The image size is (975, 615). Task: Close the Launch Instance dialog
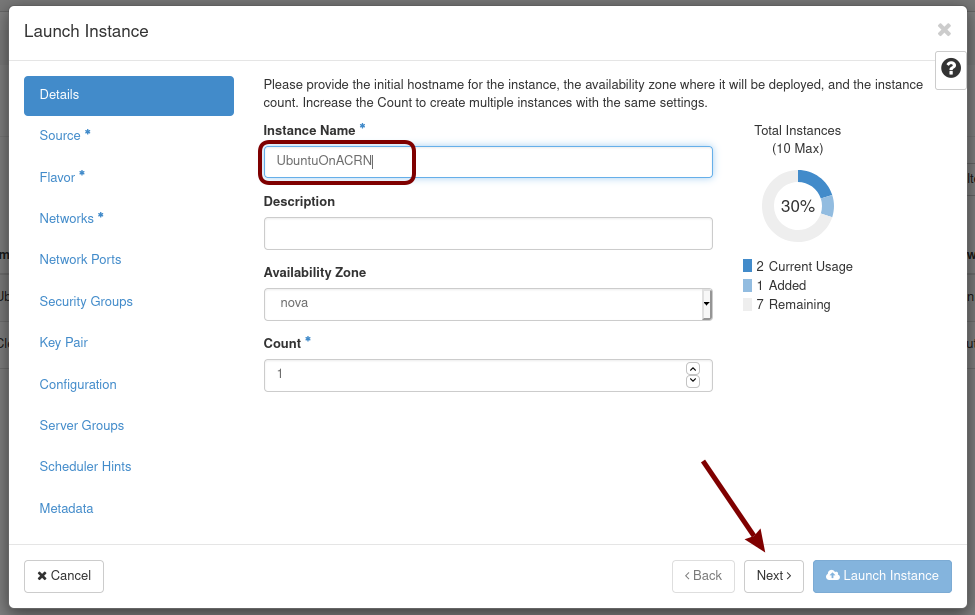coord(944,30)
